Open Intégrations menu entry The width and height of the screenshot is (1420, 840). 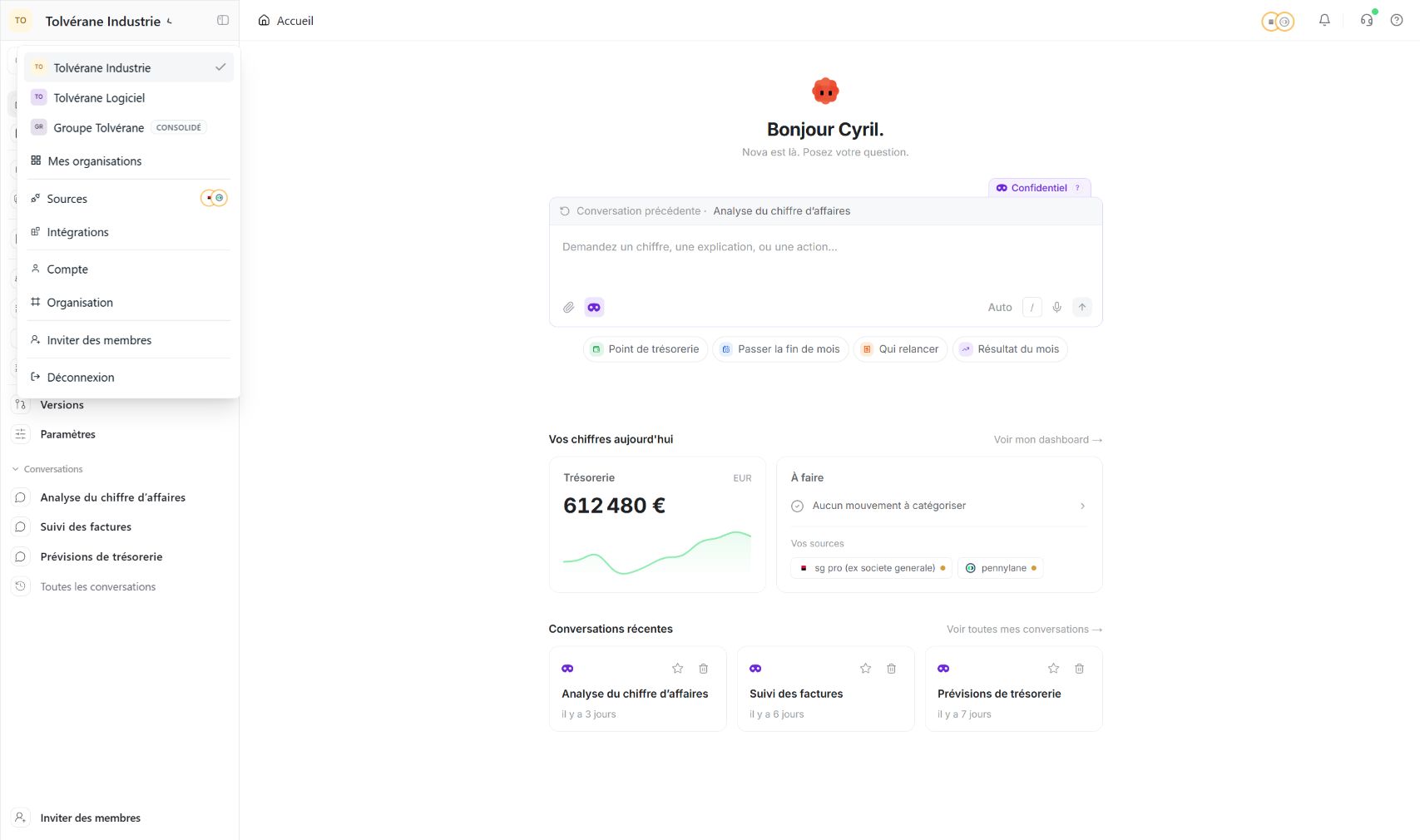click(x=129, y=232)
